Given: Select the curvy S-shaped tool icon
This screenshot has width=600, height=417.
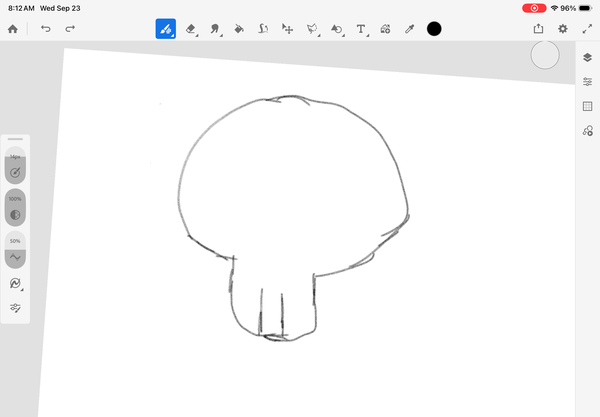Looking at the screenshot, I should coord(263,29).
